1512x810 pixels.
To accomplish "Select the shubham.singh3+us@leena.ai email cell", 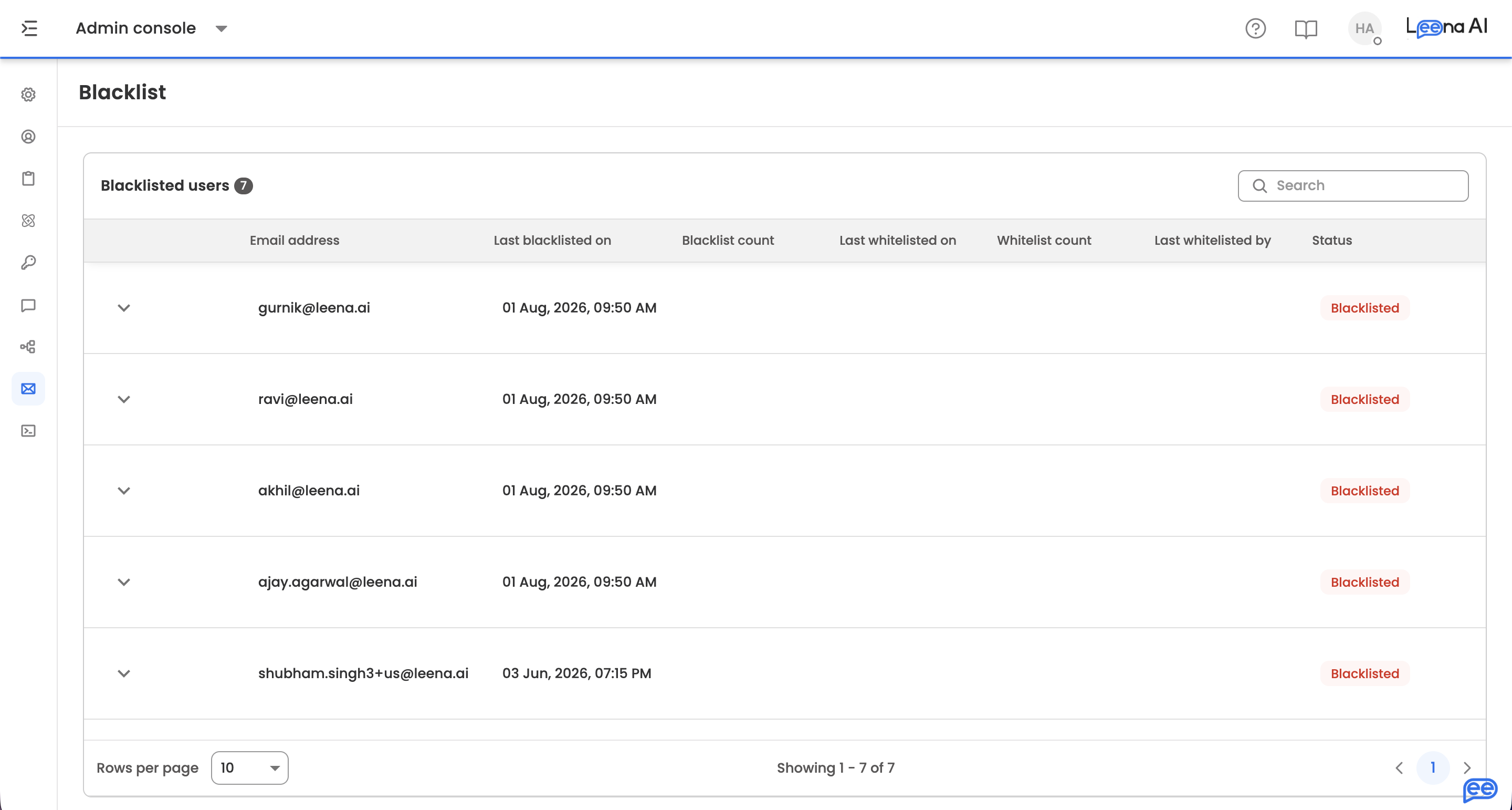I will [363, 674].
